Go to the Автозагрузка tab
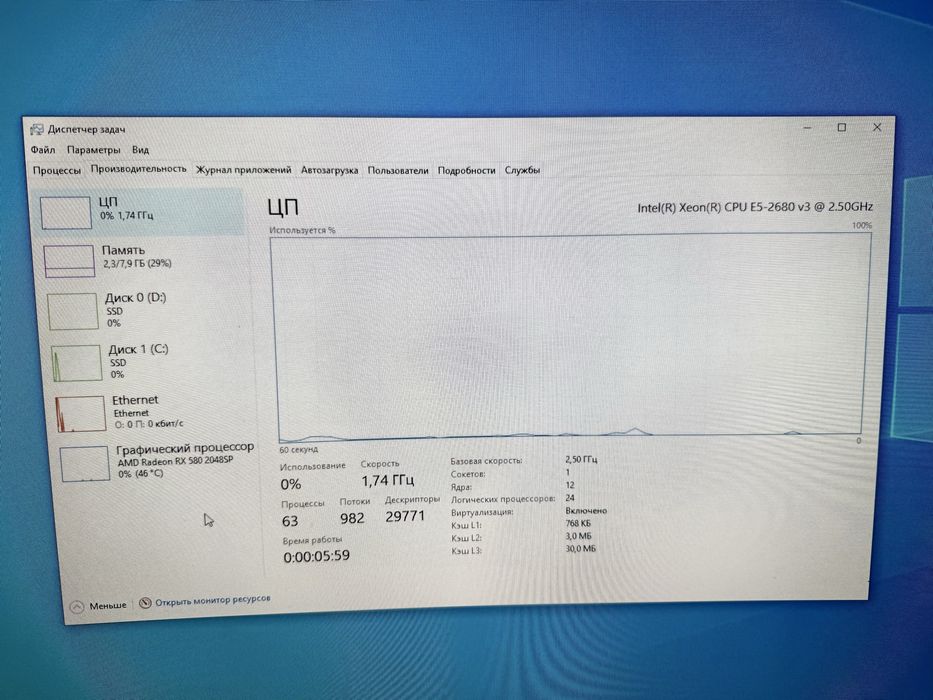Image resolution: width=933 pixels, height=700 pixels. coord(330,170)
